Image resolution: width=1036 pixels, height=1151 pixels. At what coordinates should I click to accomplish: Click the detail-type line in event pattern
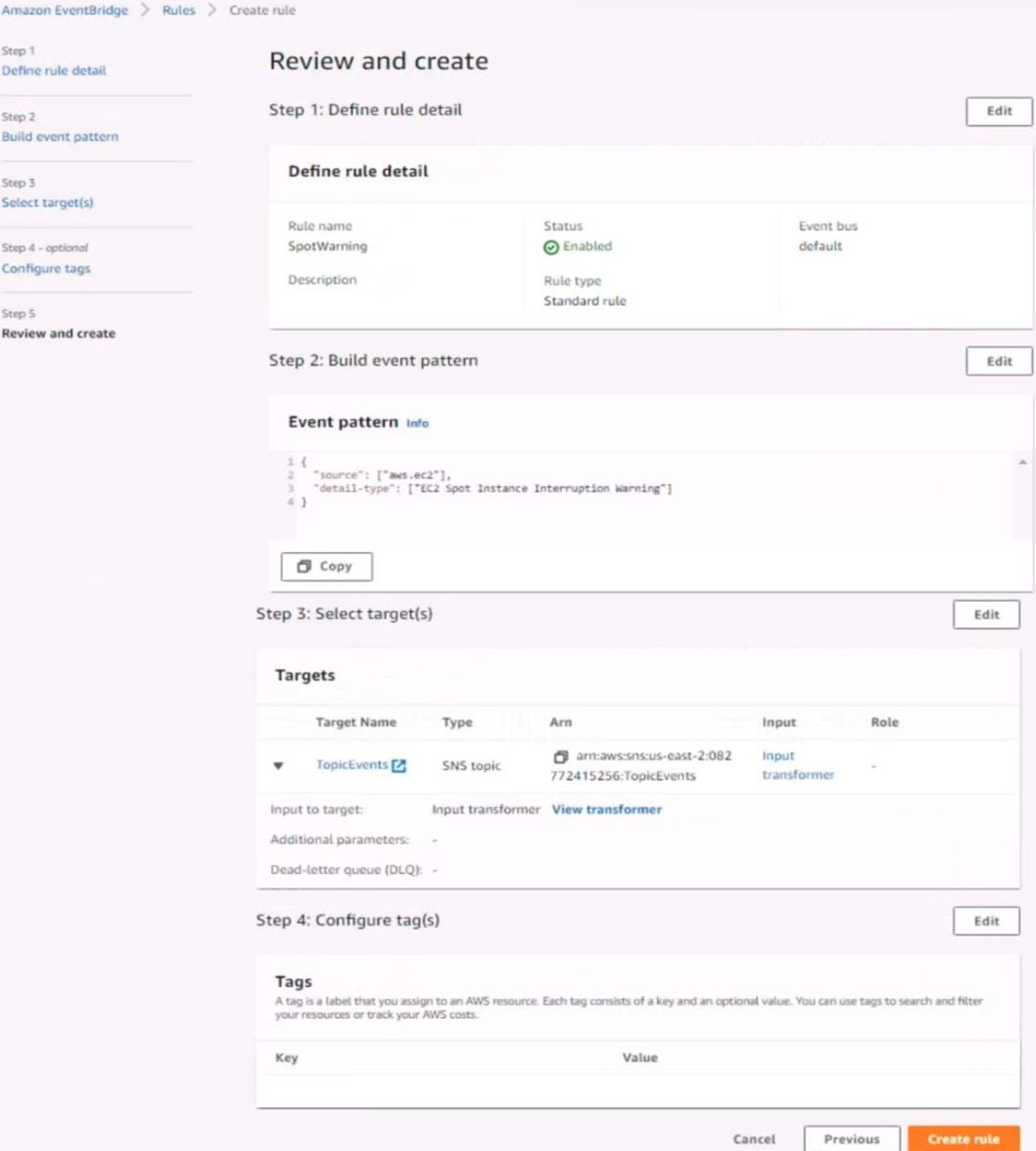coord(493,488)
